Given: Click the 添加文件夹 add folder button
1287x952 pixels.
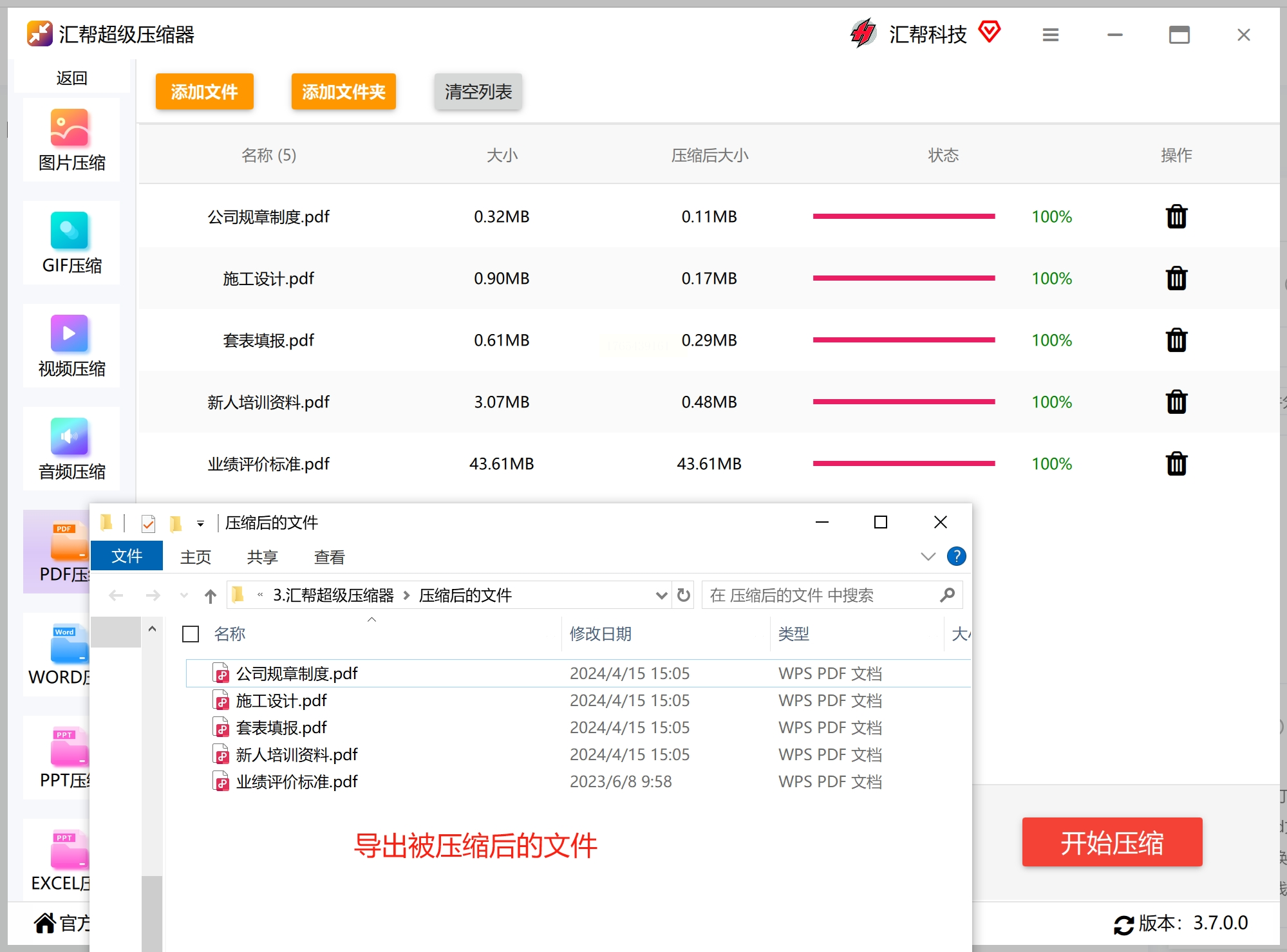Looking at the screenshot, I should tap(343, 91).
